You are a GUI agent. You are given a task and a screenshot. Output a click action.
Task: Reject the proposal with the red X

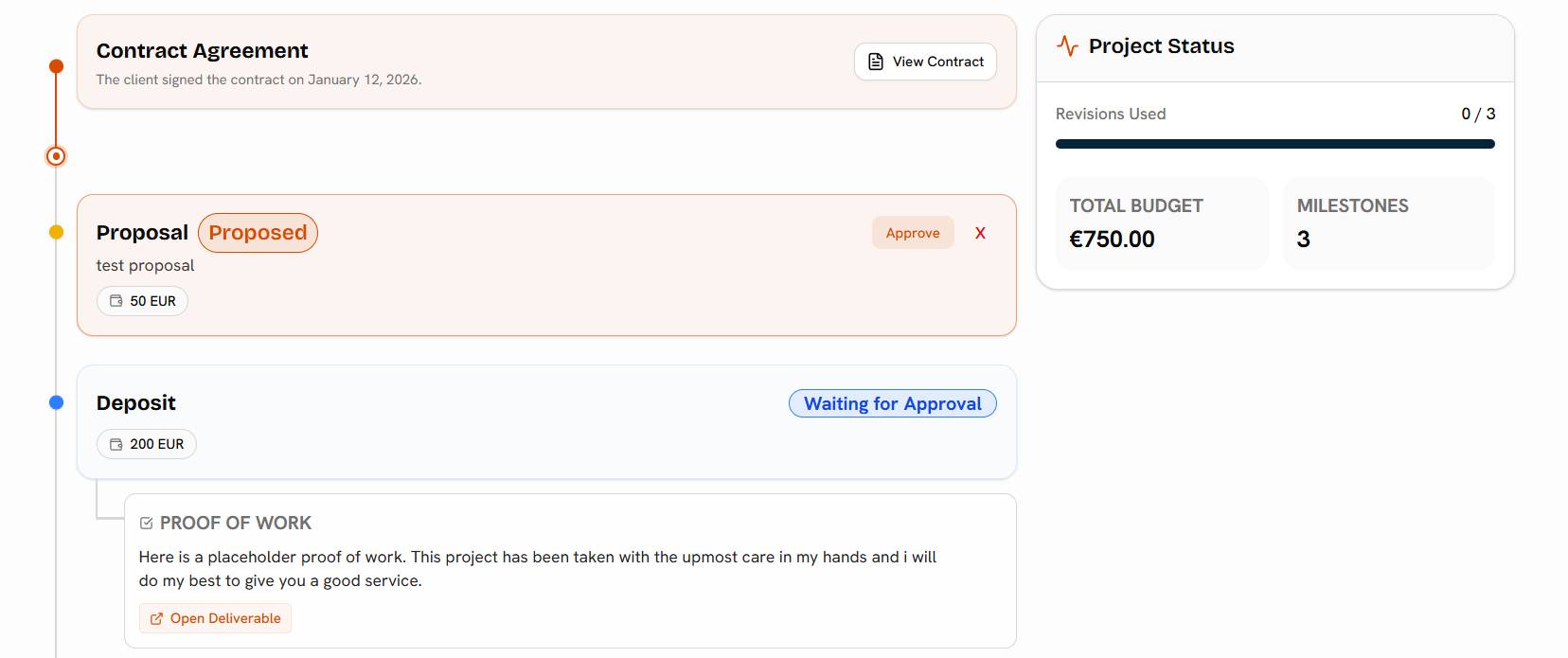(980, 233)
